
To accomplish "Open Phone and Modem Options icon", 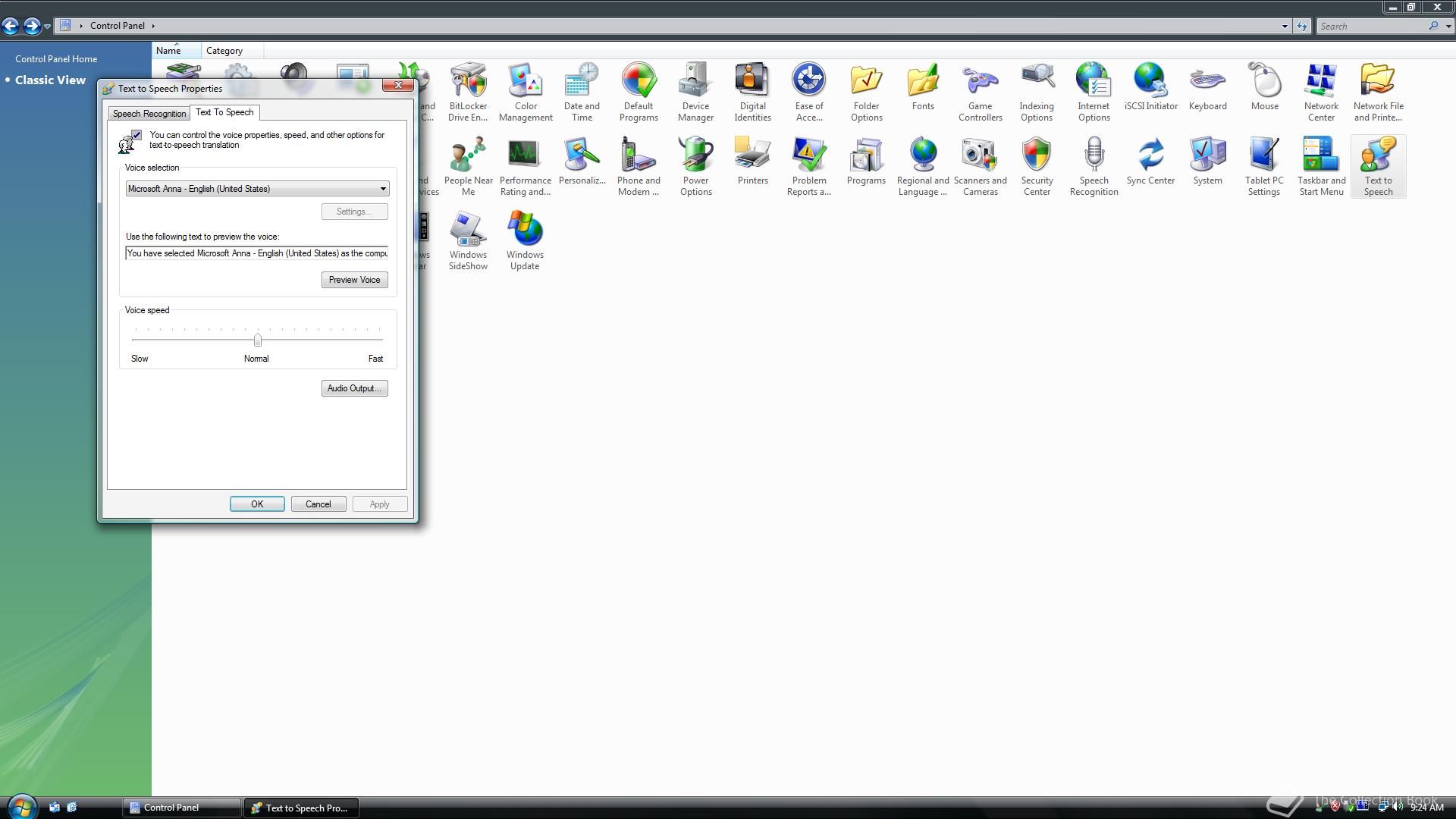I will click(639, 166).
